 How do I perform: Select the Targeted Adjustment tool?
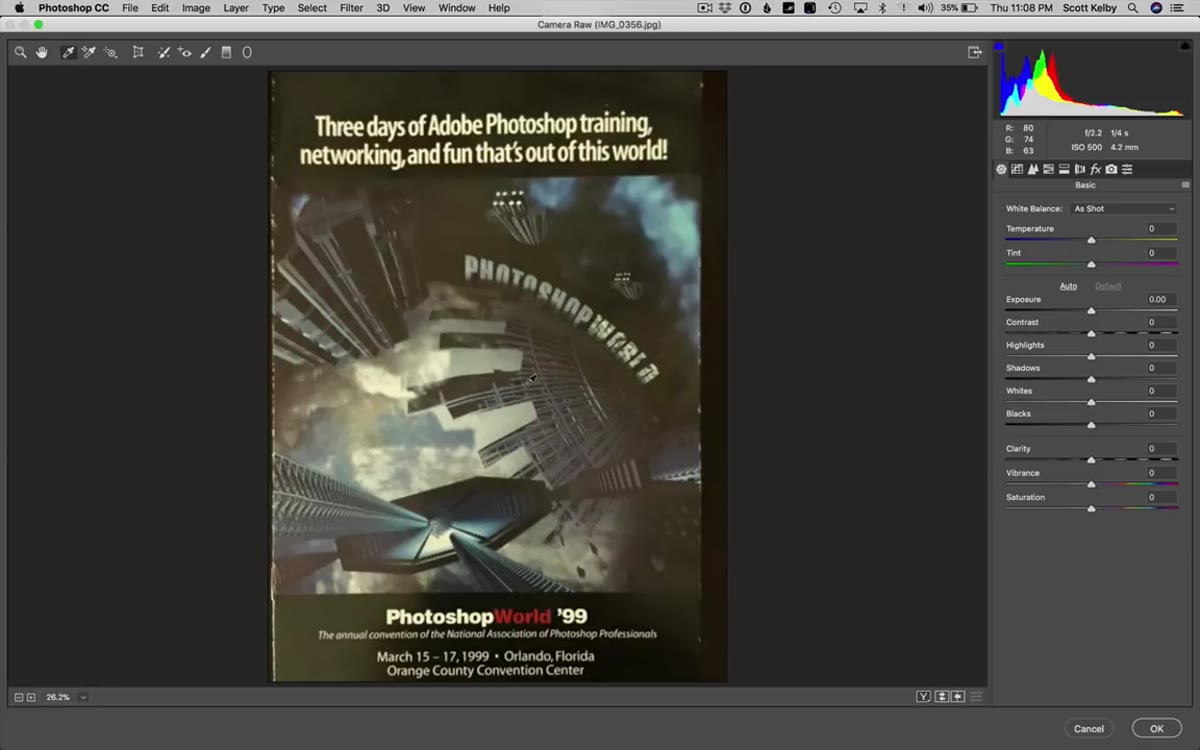pos(111,52)
